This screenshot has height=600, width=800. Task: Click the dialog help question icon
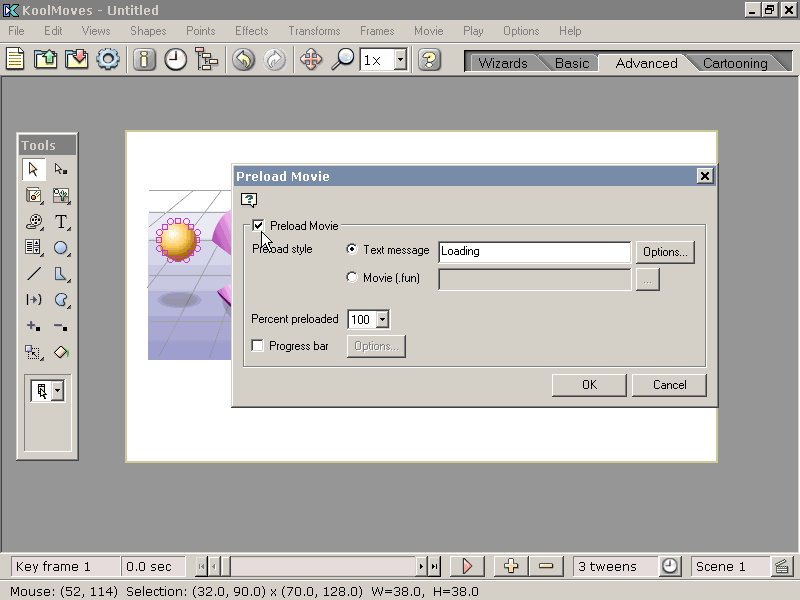[249, 200]
